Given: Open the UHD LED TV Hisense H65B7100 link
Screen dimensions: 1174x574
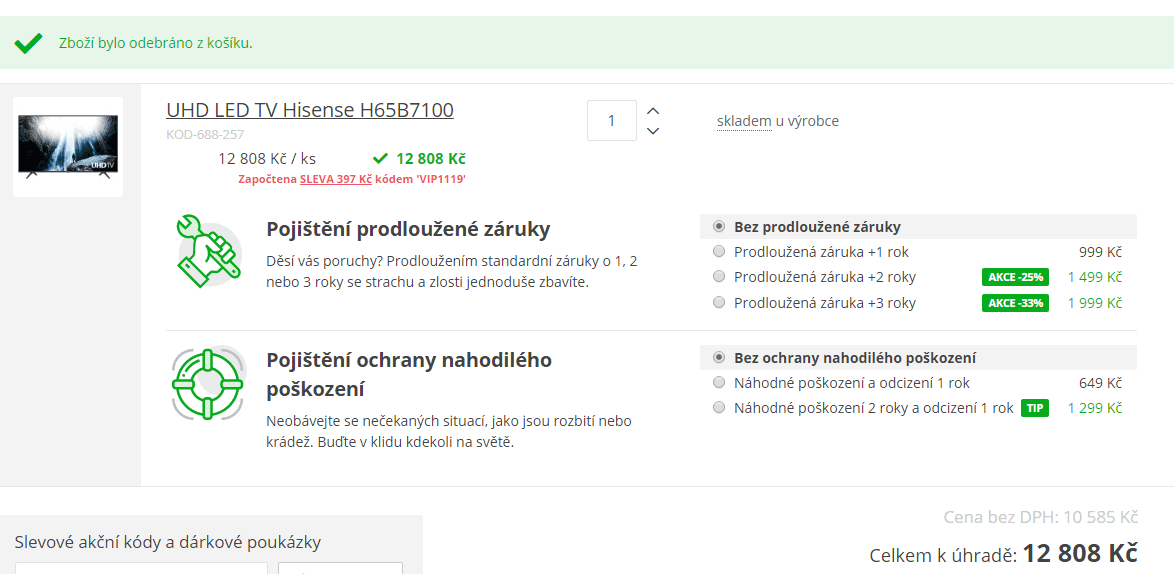Looking at the screenshot, I should [310, 110].
